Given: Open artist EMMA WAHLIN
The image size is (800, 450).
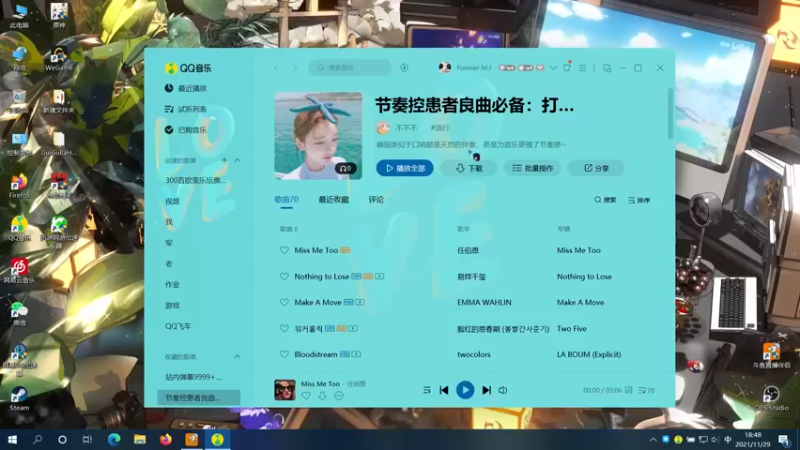Looking at the screenshot, I should click(x=484, y=303).
